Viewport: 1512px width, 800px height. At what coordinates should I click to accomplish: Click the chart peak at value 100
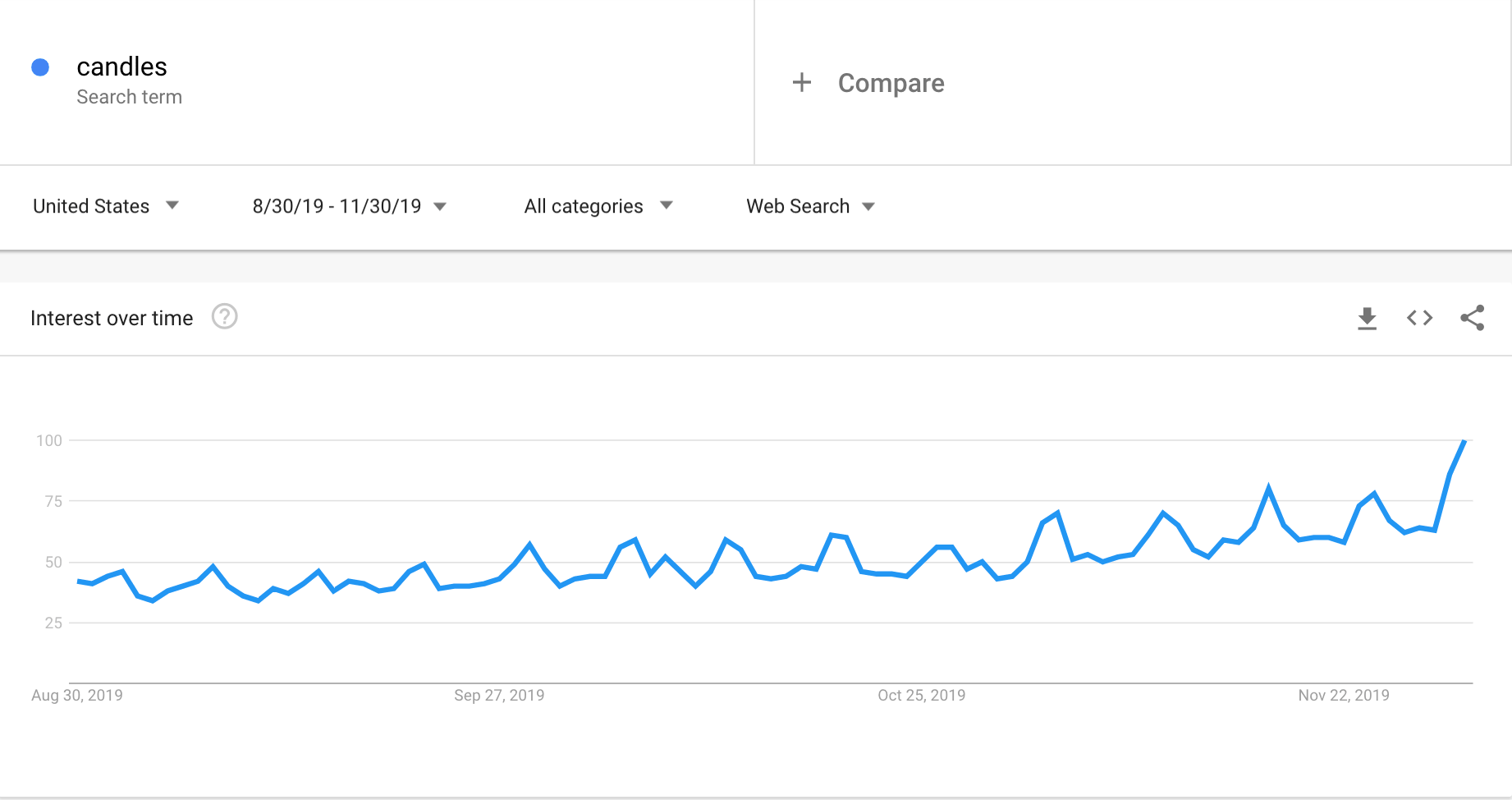tap(1464, 442)
